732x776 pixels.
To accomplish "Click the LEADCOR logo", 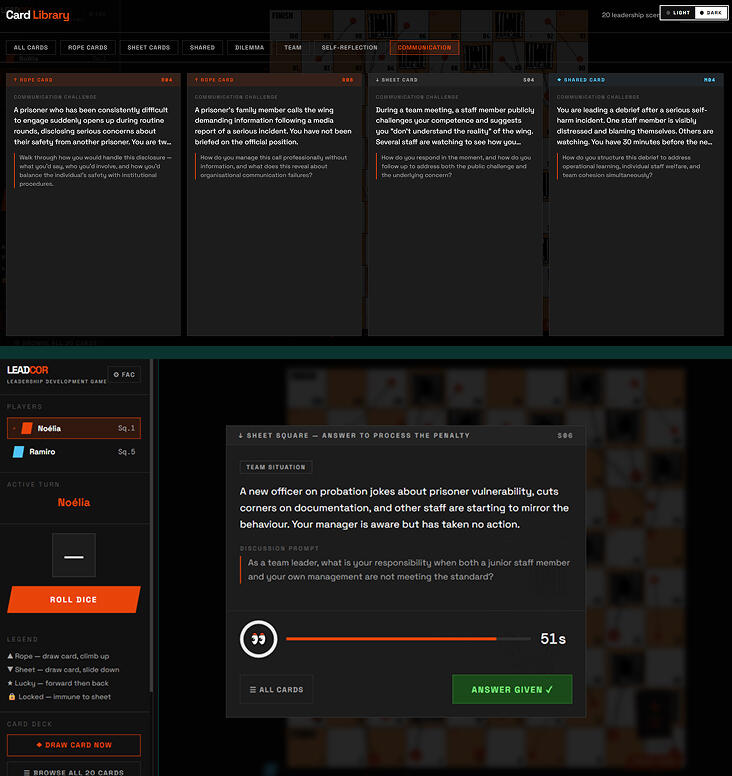I will (x=28, y=370).
